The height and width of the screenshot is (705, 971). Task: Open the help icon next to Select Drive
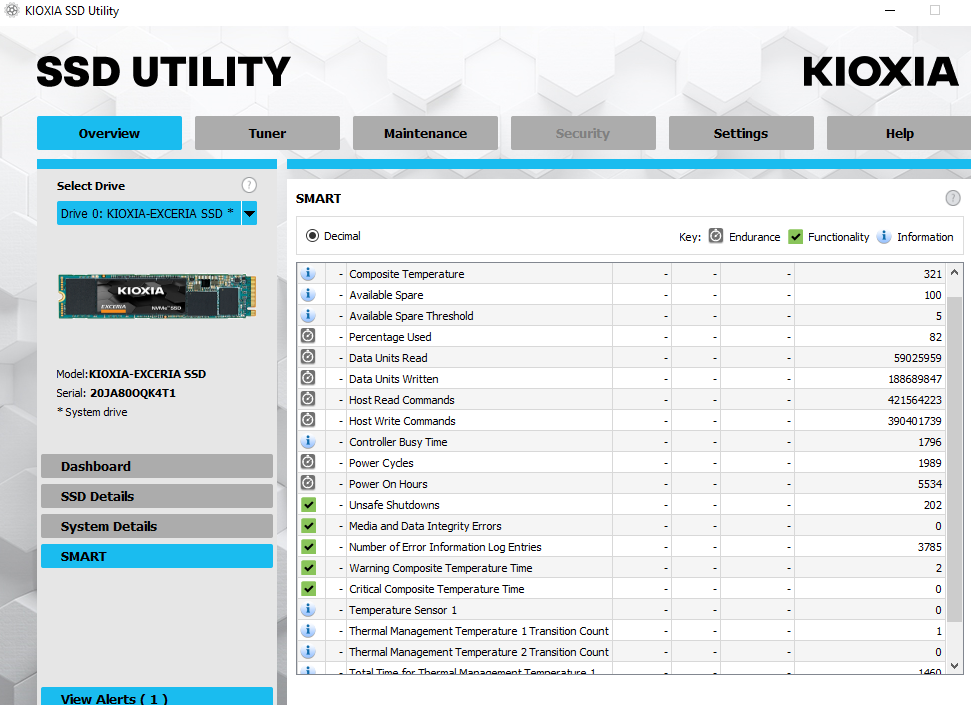tap(249, 185)
